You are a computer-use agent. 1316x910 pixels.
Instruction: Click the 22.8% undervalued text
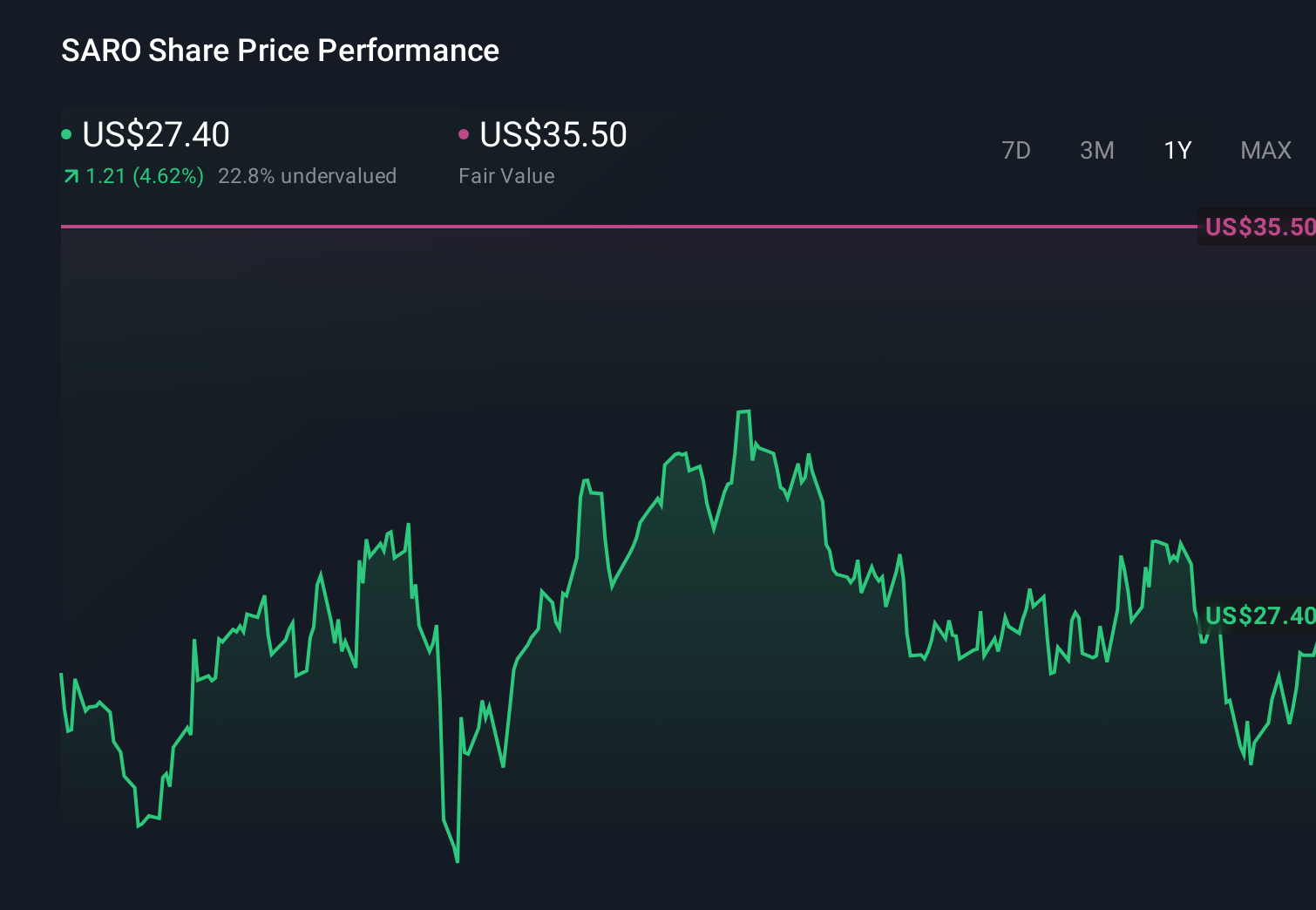309,176
